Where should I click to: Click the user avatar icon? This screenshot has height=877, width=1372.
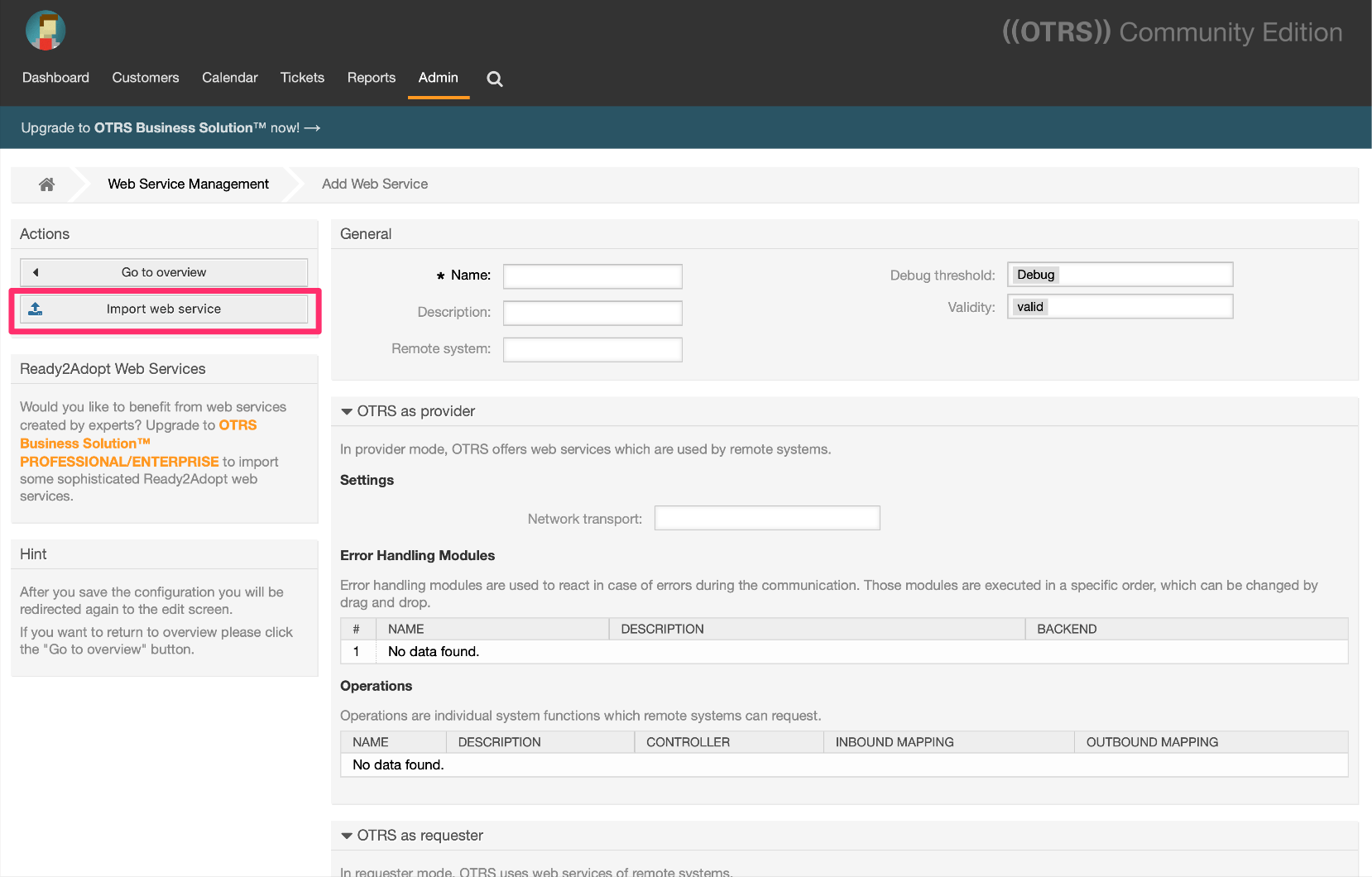[x=46, y=31]
